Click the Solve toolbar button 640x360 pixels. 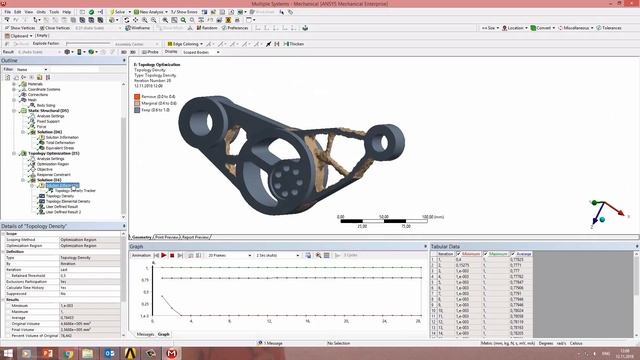point(118,12)
